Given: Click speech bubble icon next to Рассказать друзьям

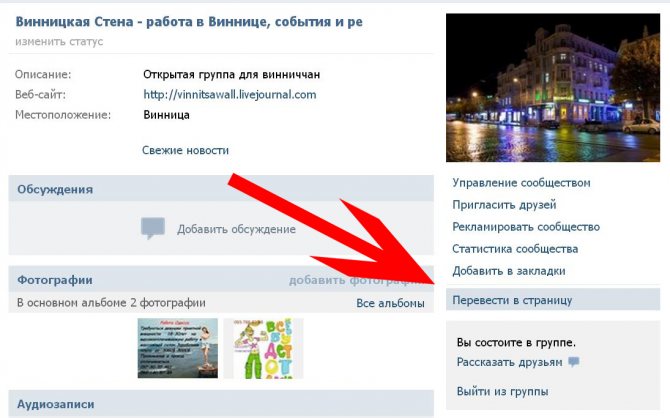Looking at the screenshot, I should [573, 362].
